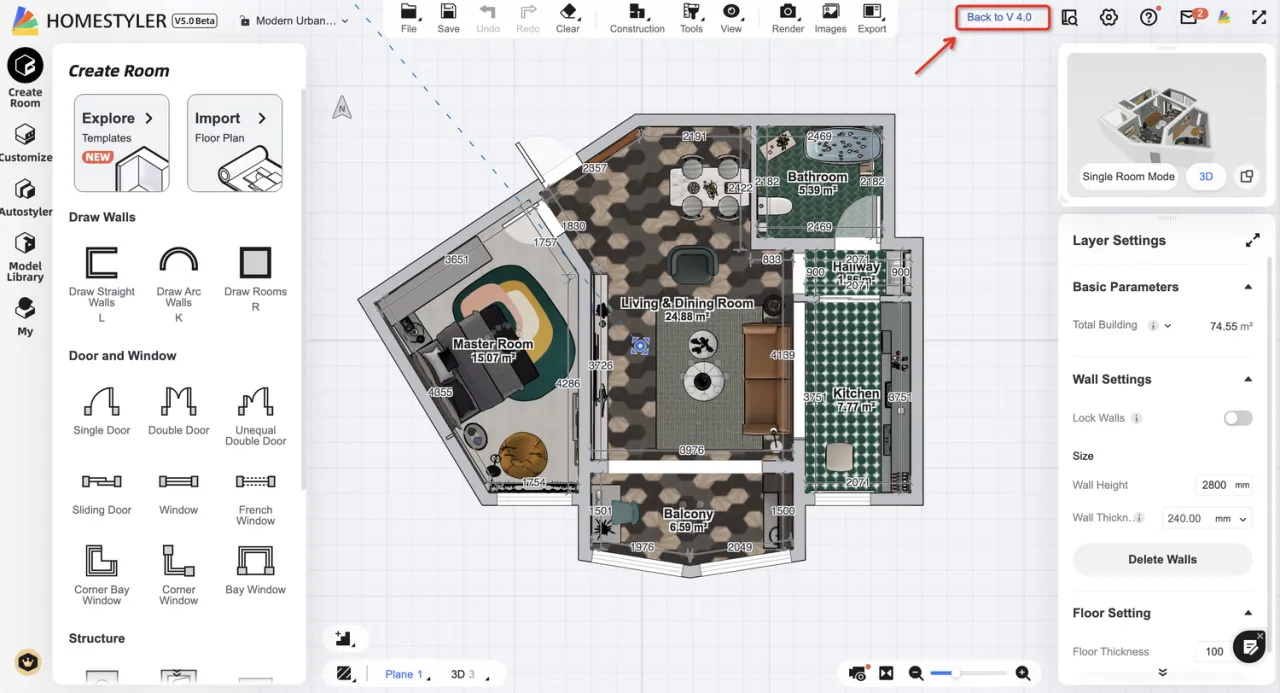
Task: Switch to the Plane 1 tab
Action: (x=406, y=674)
